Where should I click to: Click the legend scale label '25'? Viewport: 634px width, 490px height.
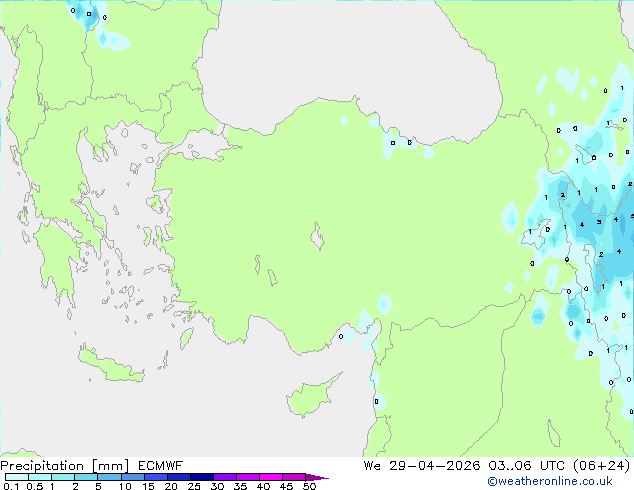pyautogui.click(x=194, y=486)
